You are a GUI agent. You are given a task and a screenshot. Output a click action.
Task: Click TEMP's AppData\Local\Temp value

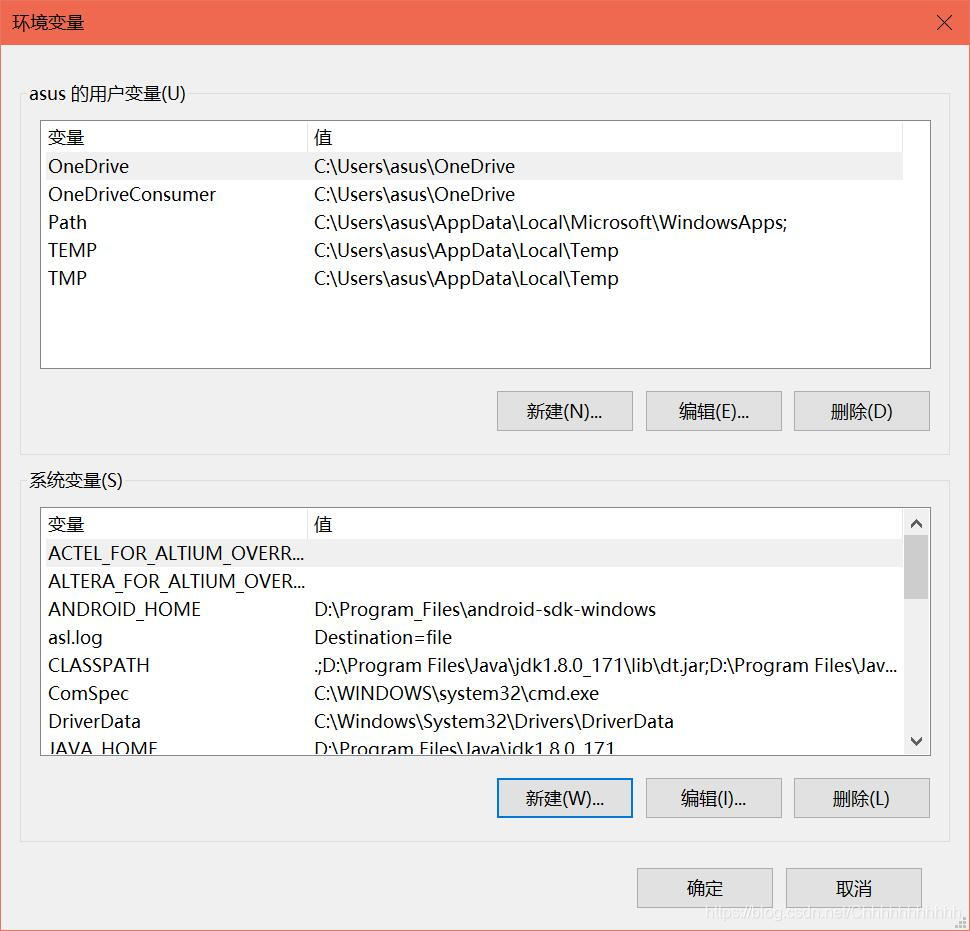click(x=466, y=250)
